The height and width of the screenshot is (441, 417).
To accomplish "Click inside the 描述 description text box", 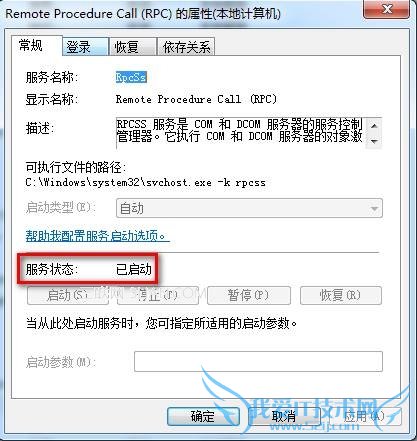I will tap(242, 133).
